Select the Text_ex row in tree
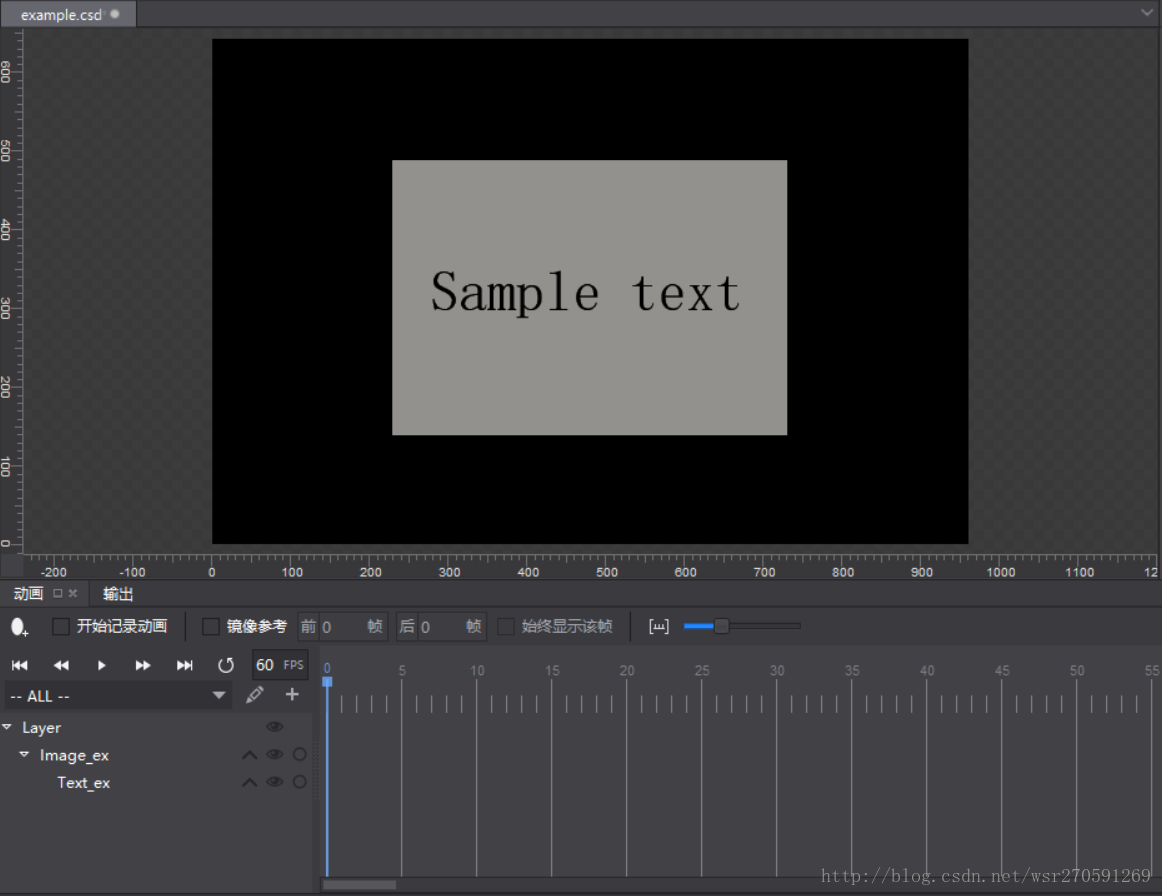 pyautogui.click(x=156, y=783)
